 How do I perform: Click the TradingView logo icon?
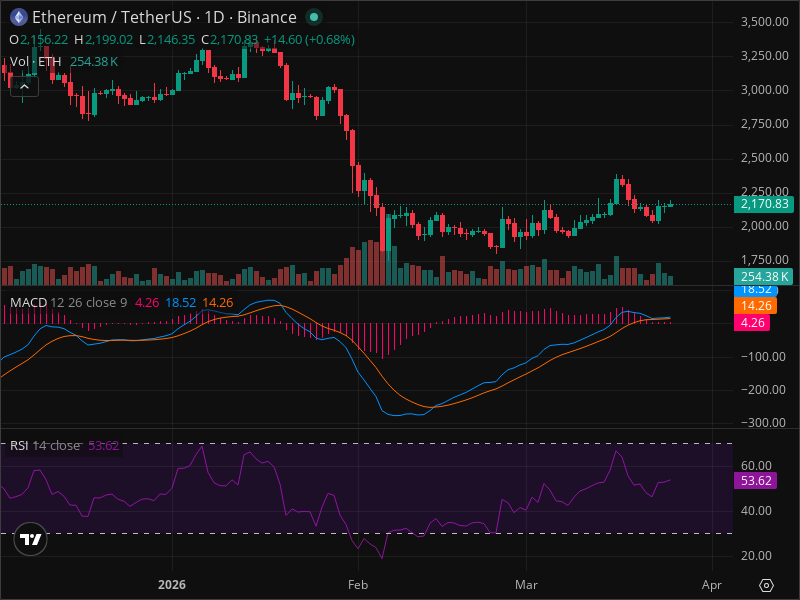[31, 539]
